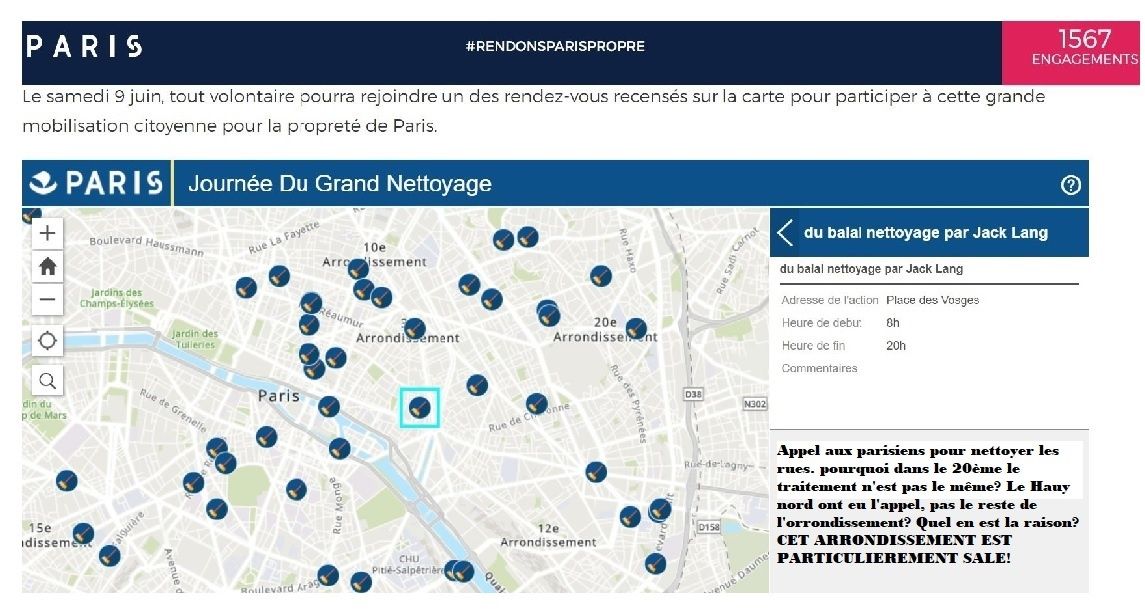Click the Paris logo in dark header
The width and height of the screenshot is (1145, 610).
[x=85, y=47]
